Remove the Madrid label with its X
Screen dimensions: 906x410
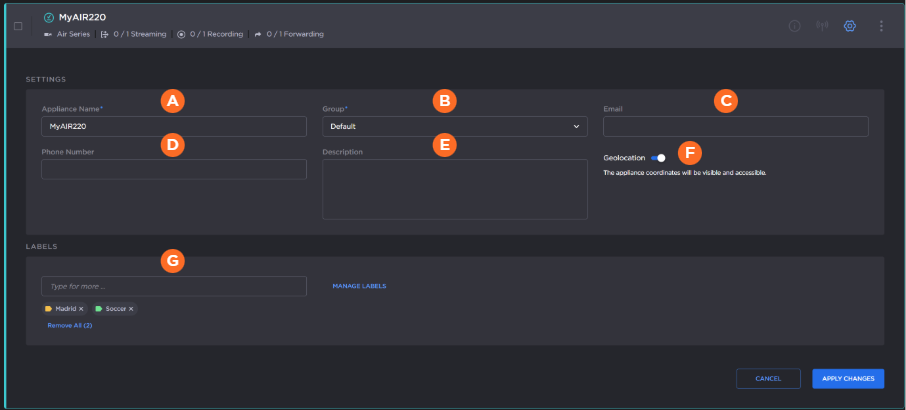[x=81, y=309]
